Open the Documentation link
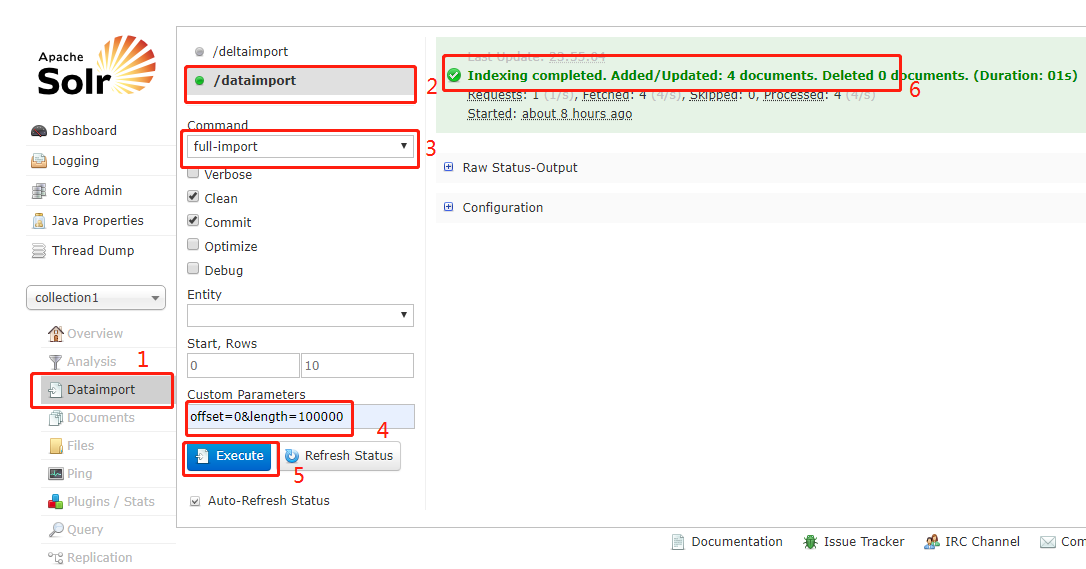 (x=736, y=542)
